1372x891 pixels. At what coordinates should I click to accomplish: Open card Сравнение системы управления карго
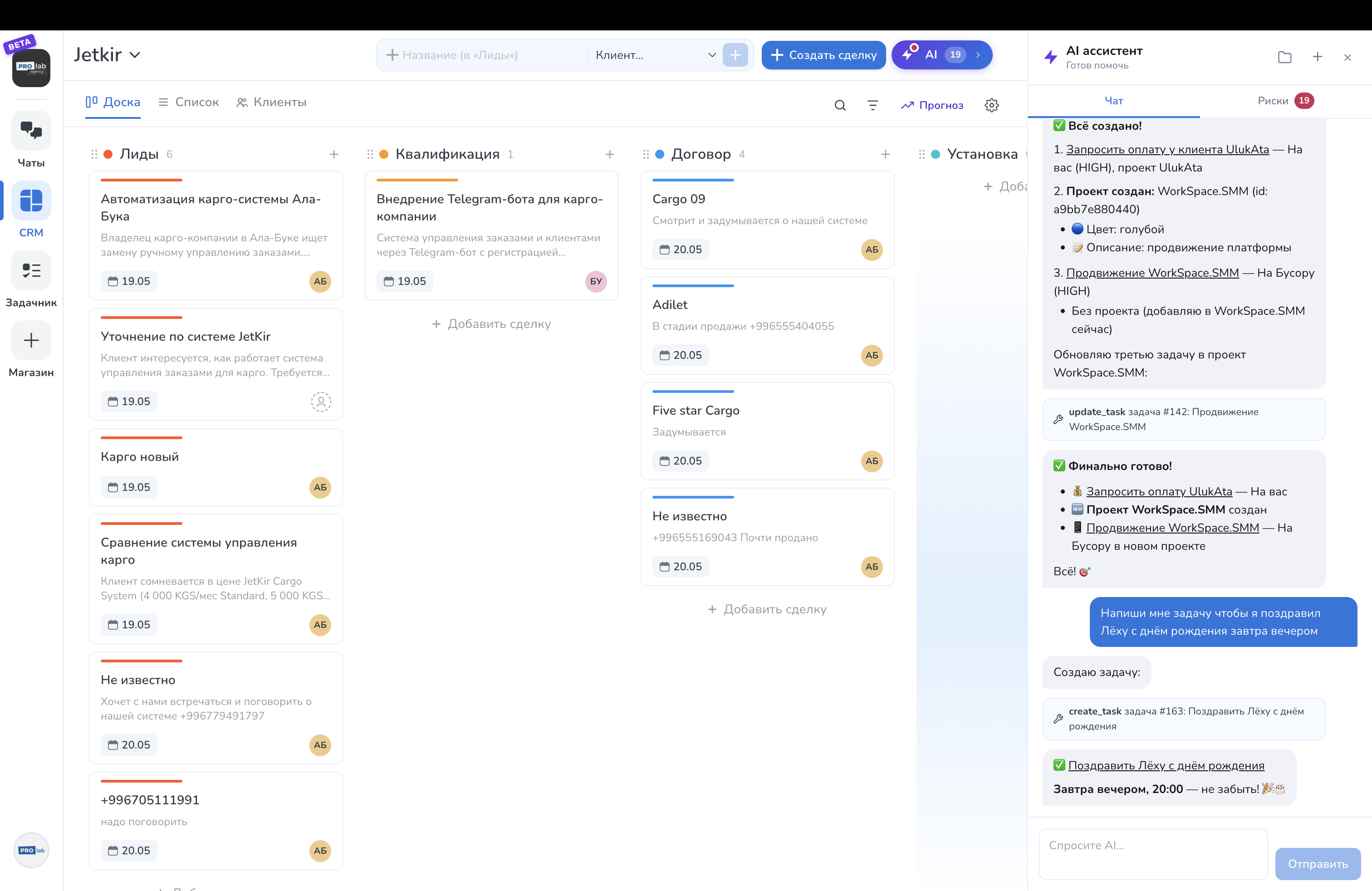click(x=216, y=578)
